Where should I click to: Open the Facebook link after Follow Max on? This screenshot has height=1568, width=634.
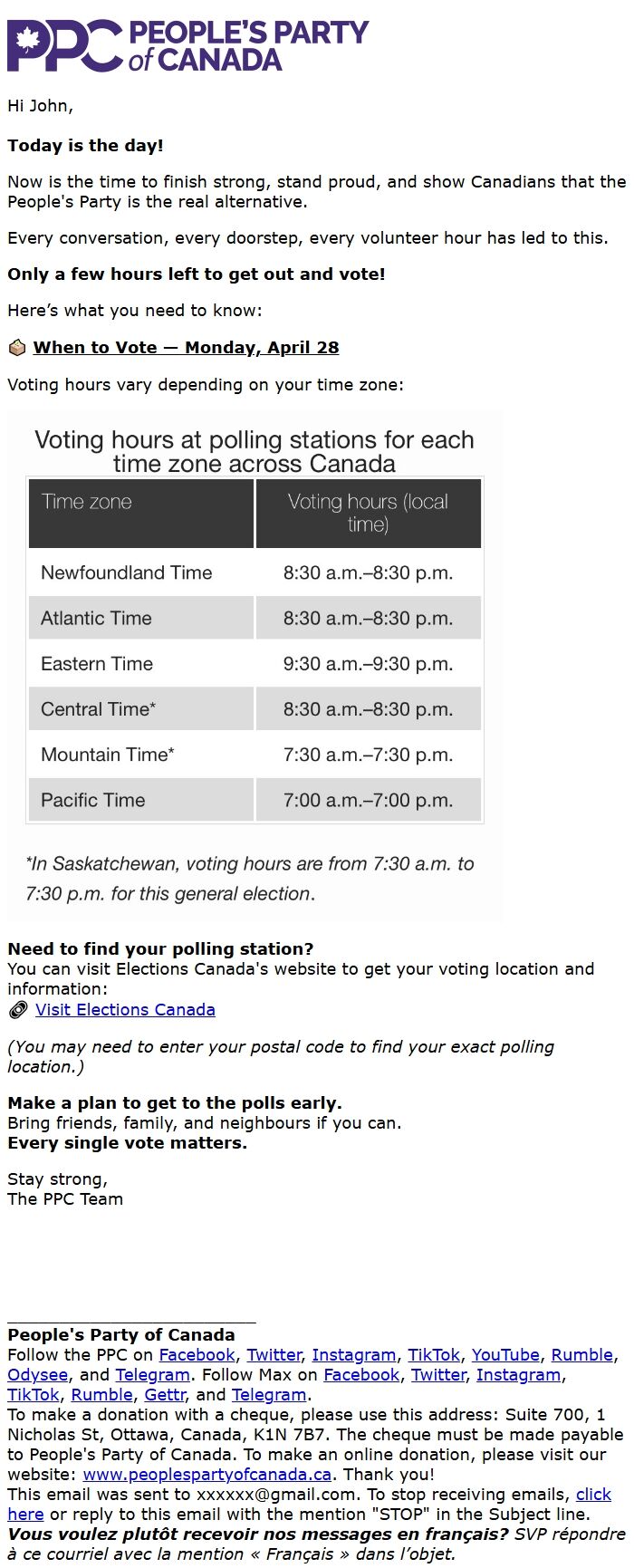[361, 1375]
